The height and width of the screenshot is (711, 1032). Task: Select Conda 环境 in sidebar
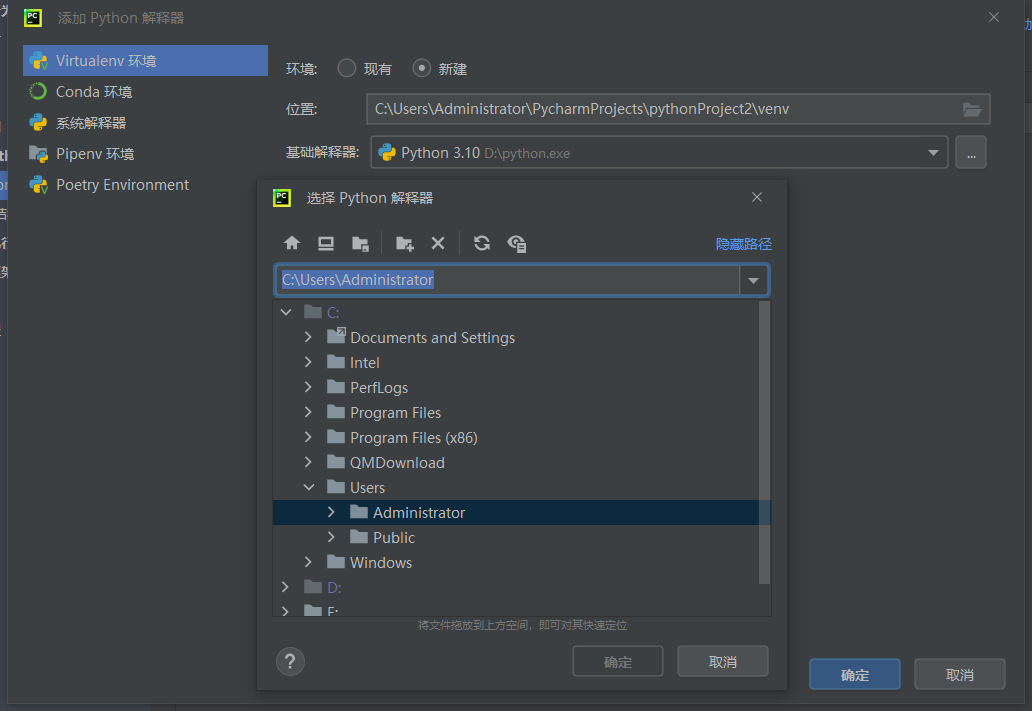pyautogui.click(x=145, y=92)
